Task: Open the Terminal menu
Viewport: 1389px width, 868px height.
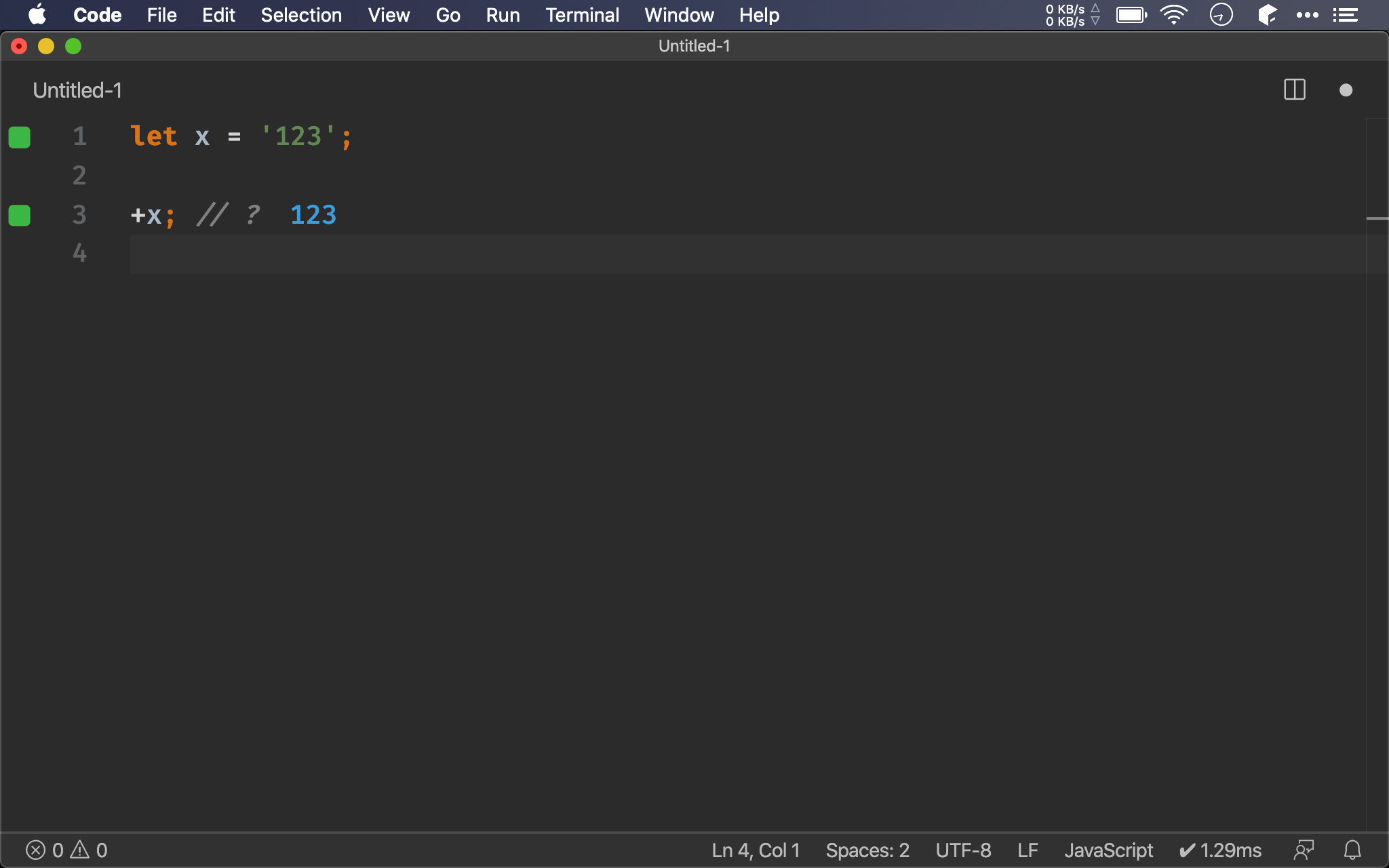Action: coord(582,15)
